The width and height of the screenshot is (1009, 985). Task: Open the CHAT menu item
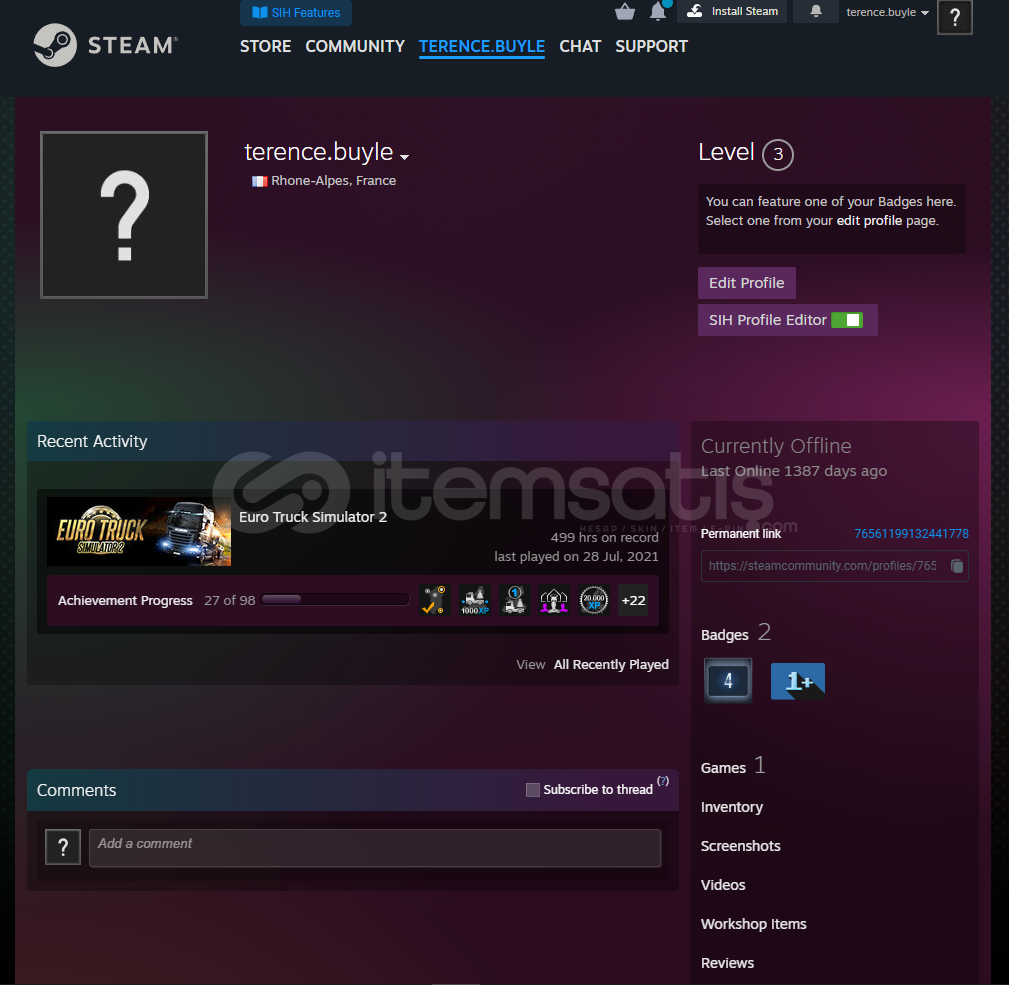coord(580,46)
